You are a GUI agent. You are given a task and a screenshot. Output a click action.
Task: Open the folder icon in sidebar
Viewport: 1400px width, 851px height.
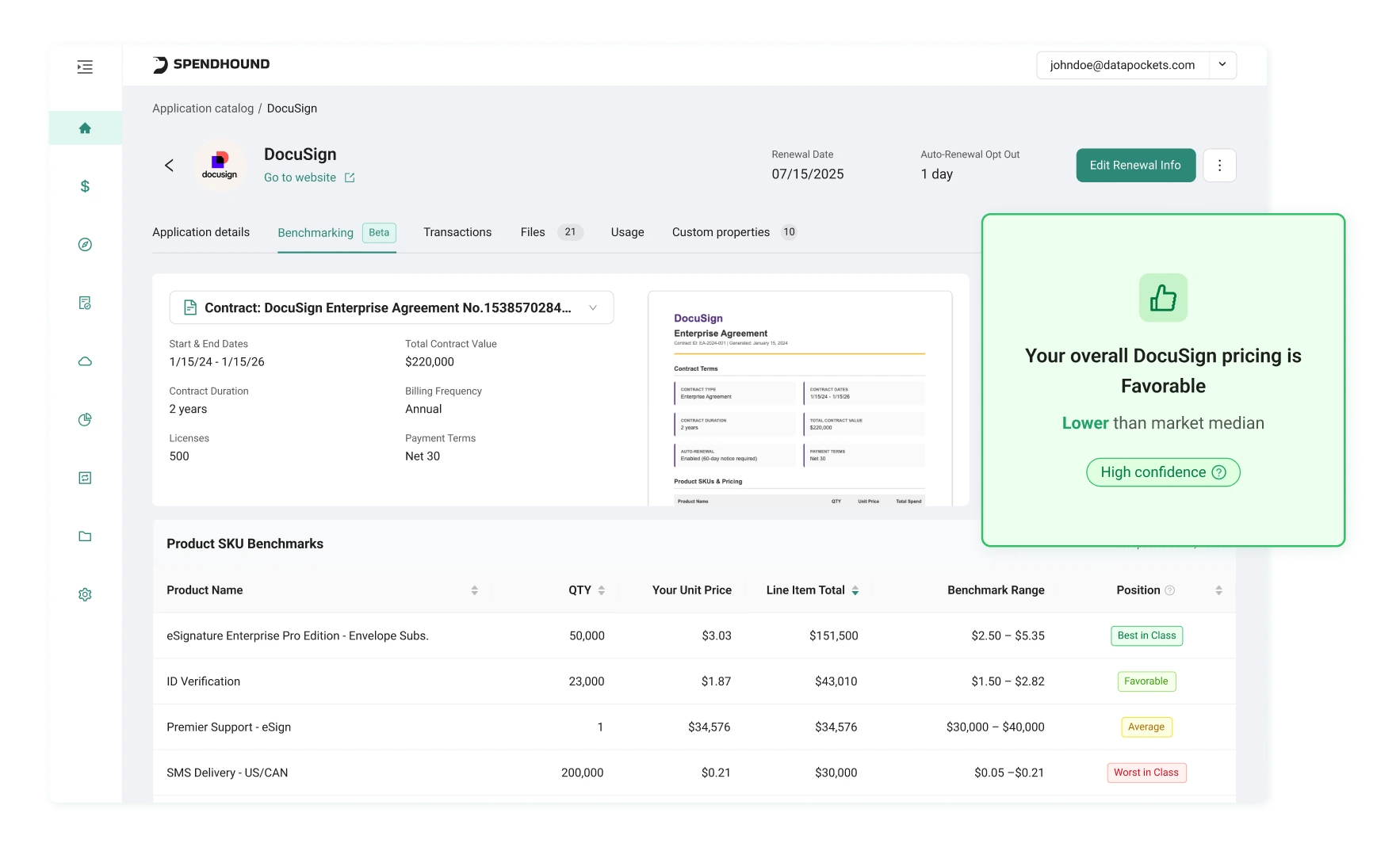tap(85, 536)
